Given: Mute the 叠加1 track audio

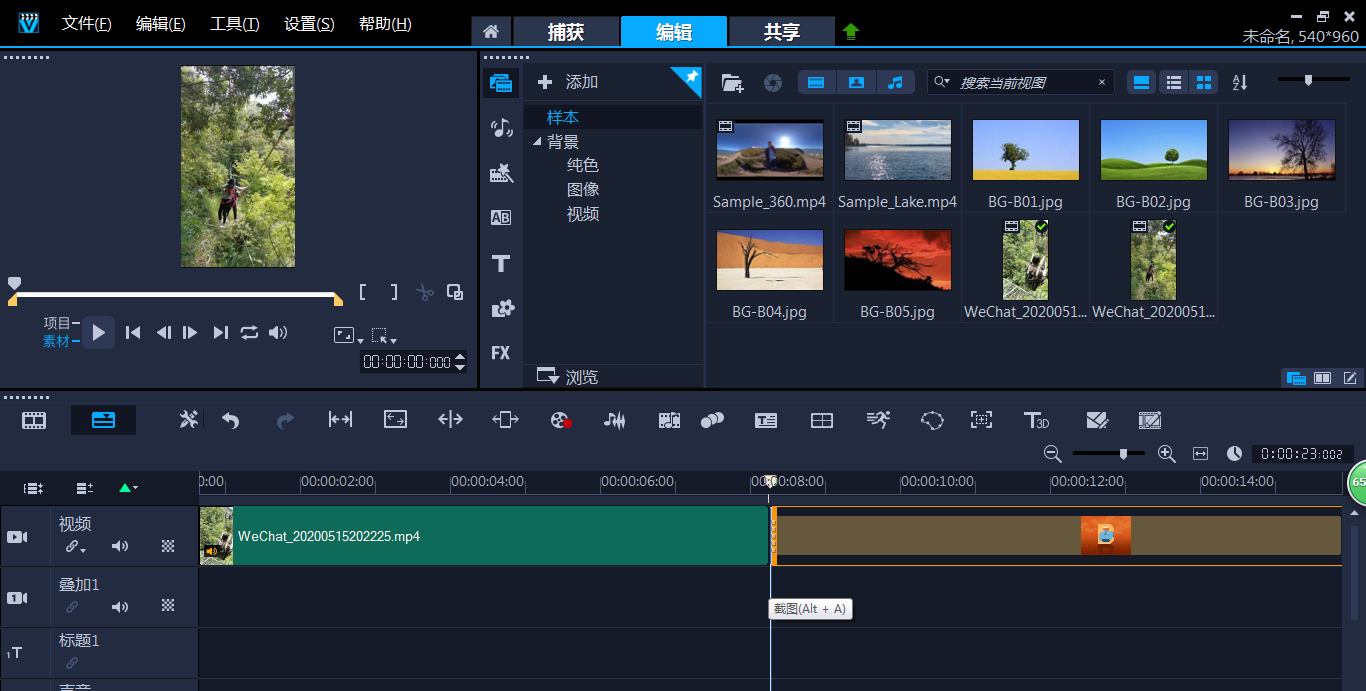Looking at the screenshot, I should (120, 607).
